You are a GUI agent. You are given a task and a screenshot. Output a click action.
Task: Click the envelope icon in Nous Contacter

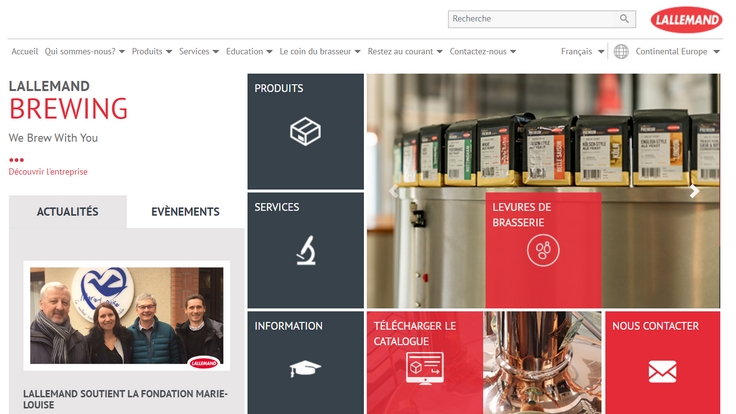point(662,371)
